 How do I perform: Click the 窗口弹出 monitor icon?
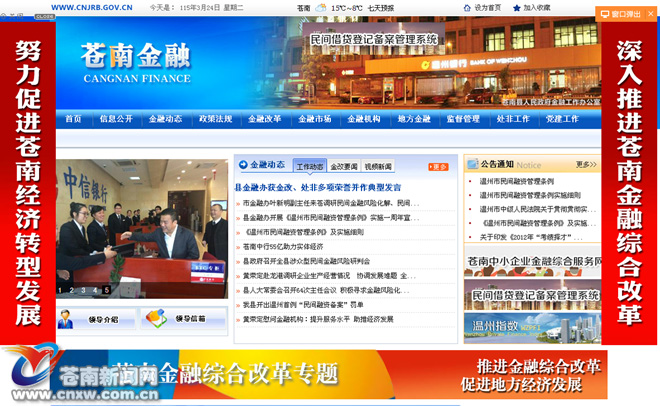pyautogui.click(x=605, y=14)
